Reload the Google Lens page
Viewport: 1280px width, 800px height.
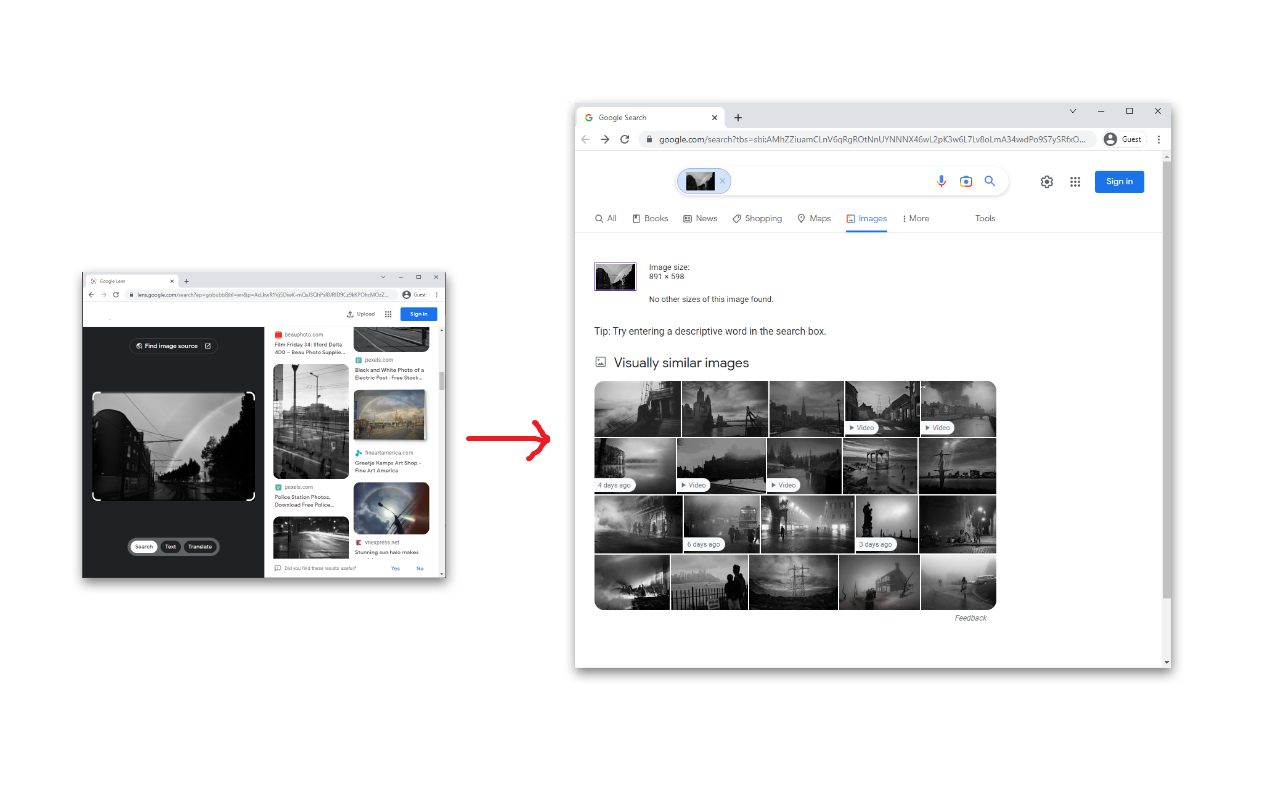[116, 294]
